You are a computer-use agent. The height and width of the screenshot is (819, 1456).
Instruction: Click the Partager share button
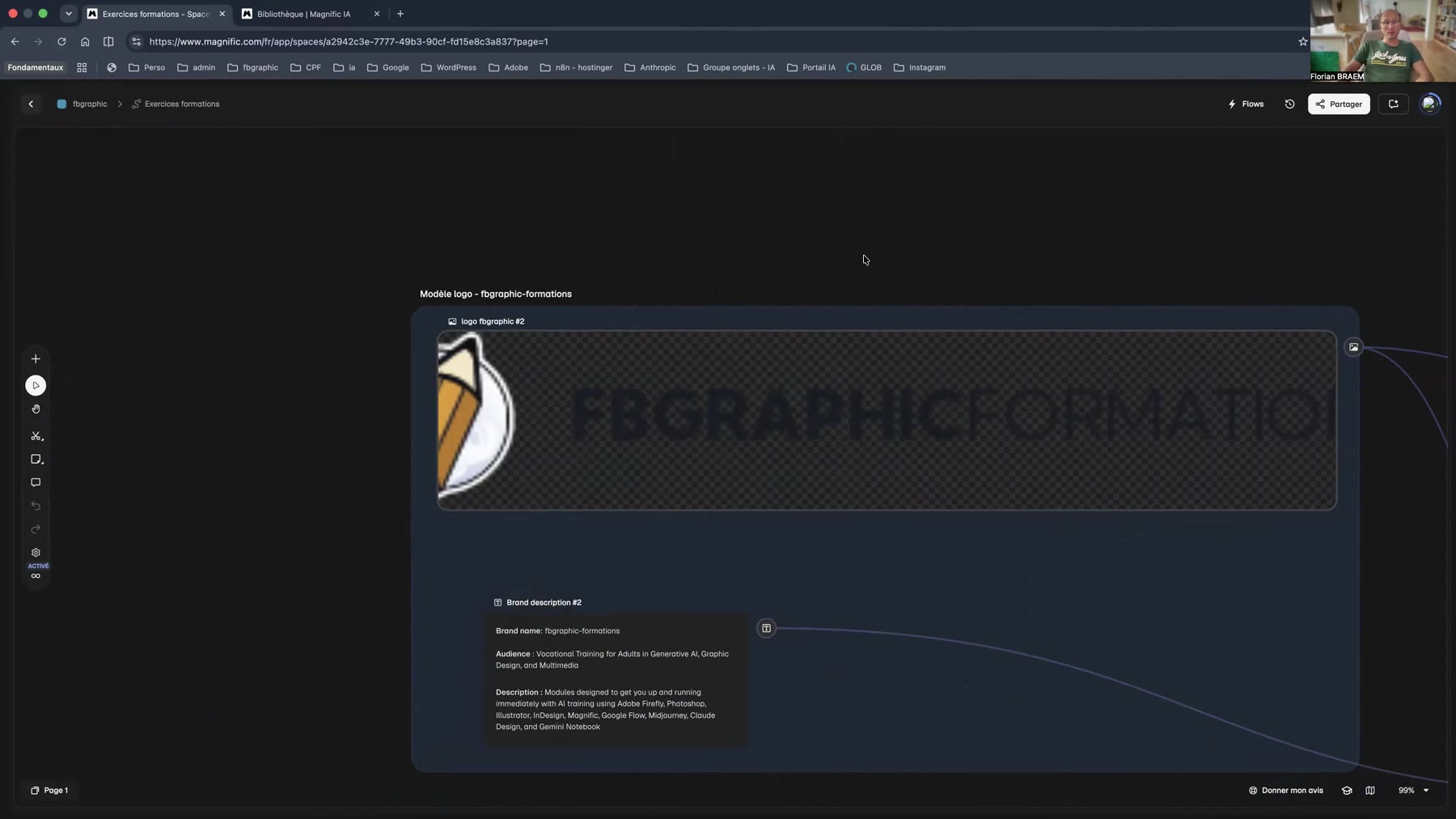point(1339,104)
